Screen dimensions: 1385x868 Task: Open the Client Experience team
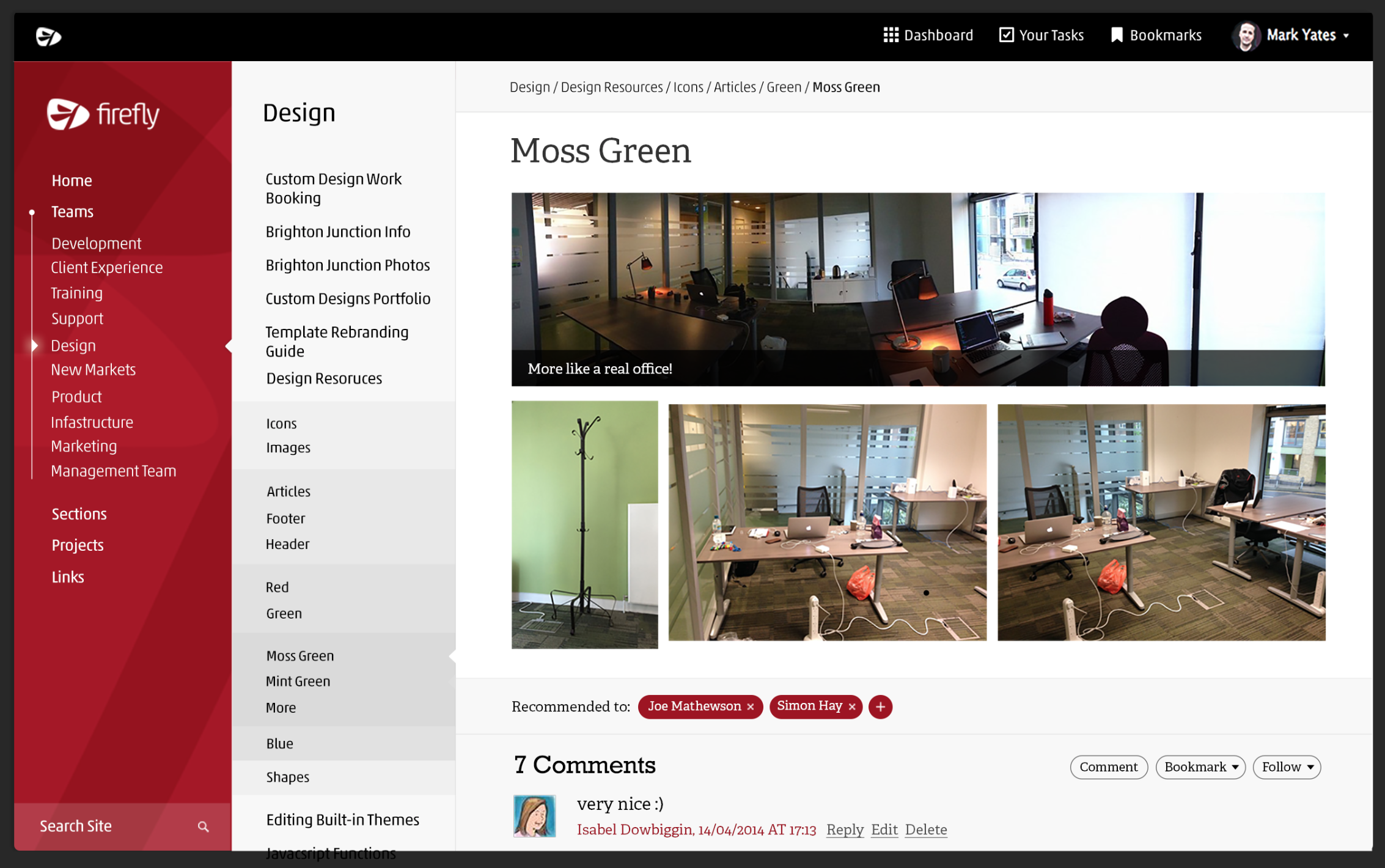(107, 267)
